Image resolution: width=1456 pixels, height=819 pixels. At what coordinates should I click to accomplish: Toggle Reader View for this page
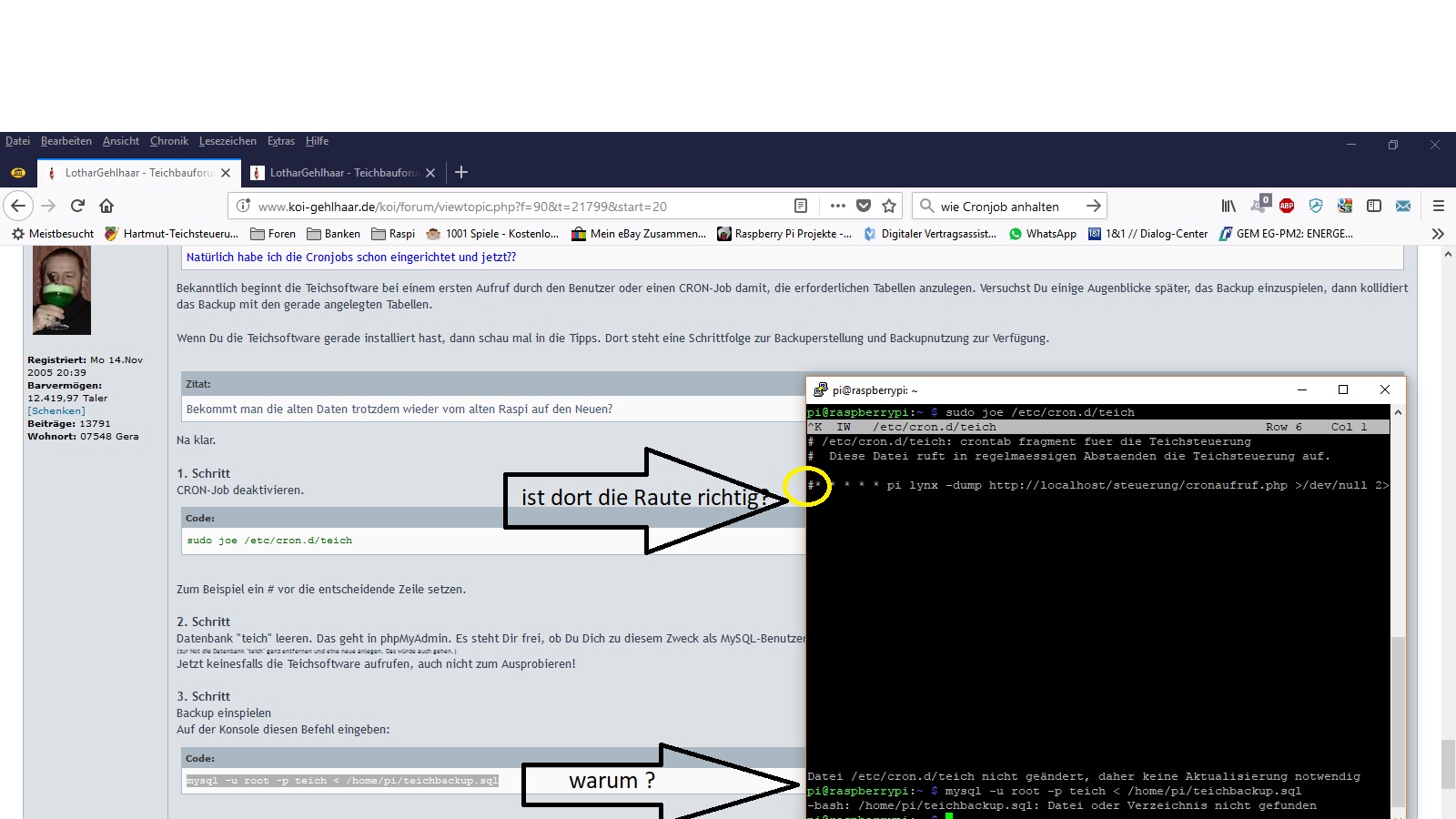coord(801,206)
